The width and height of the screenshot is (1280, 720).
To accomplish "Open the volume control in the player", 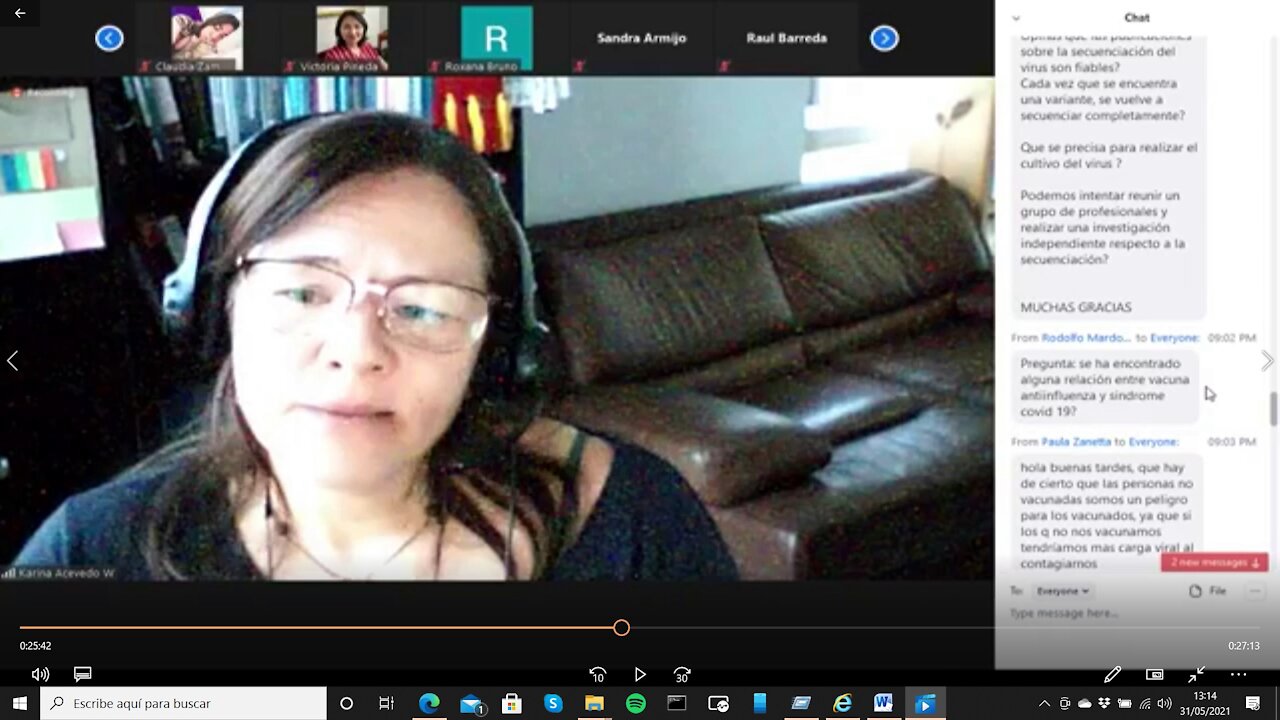I will pos(40,675).
